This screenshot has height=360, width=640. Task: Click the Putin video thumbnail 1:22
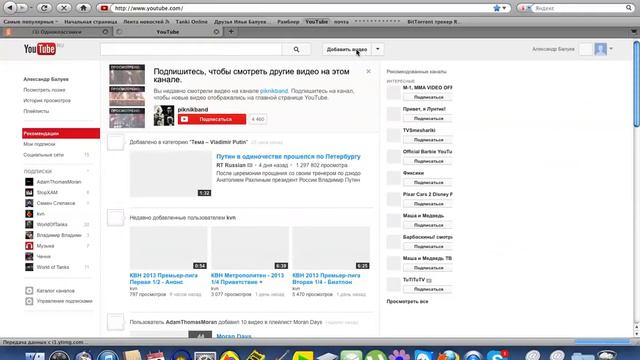[x=171, y=174]
